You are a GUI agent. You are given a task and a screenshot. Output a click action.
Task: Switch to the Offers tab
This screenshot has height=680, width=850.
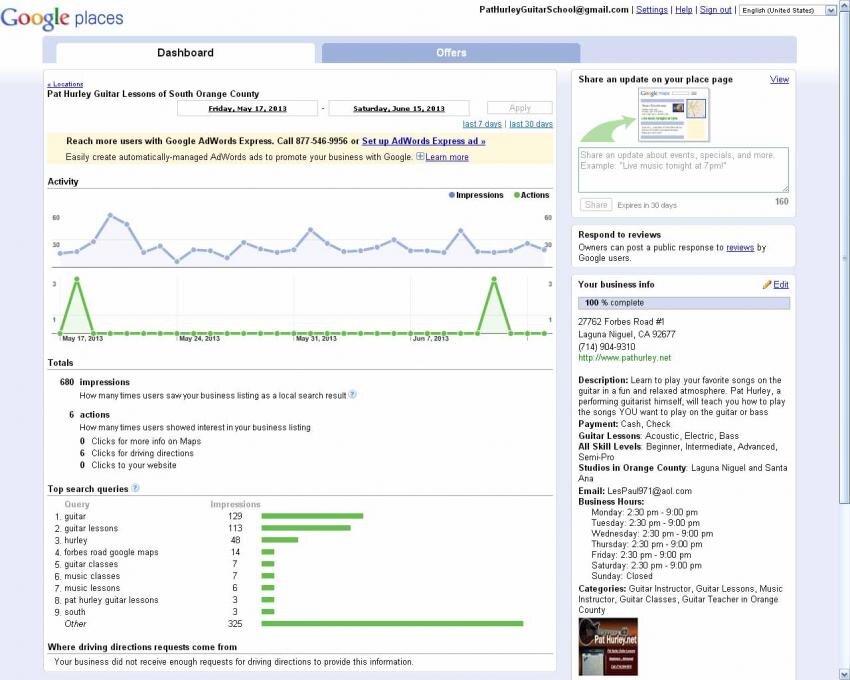pos(451,53)
